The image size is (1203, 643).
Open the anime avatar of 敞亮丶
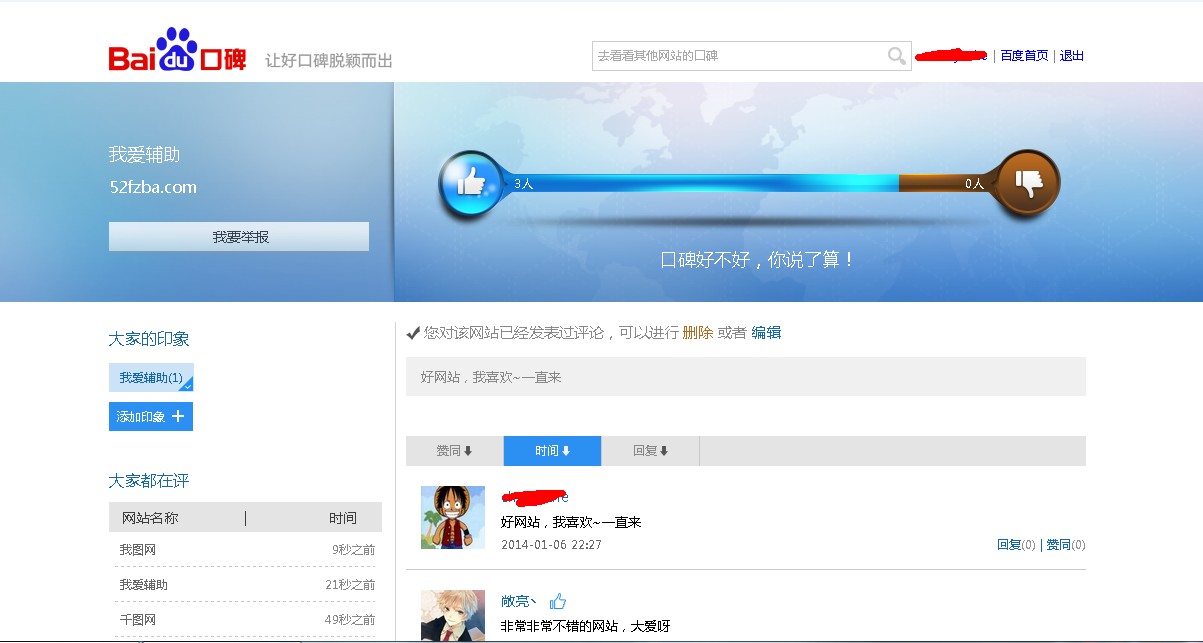coord(453,615)
